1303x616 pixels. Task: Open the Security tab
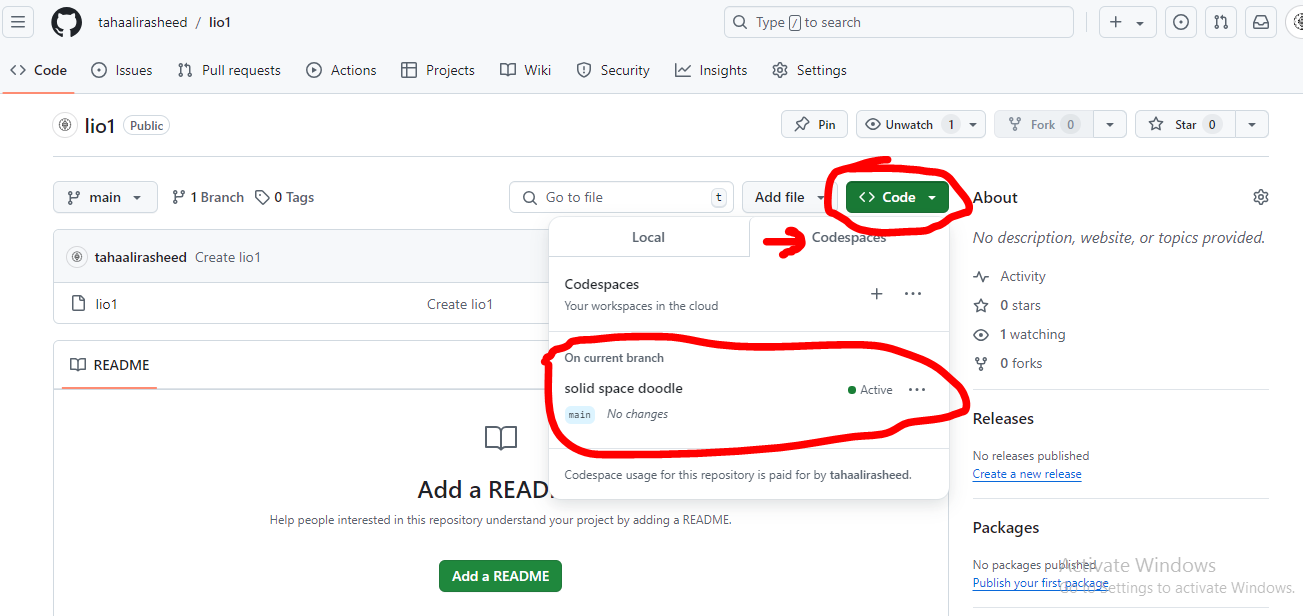pyautogui.click(x=613, y=70)
